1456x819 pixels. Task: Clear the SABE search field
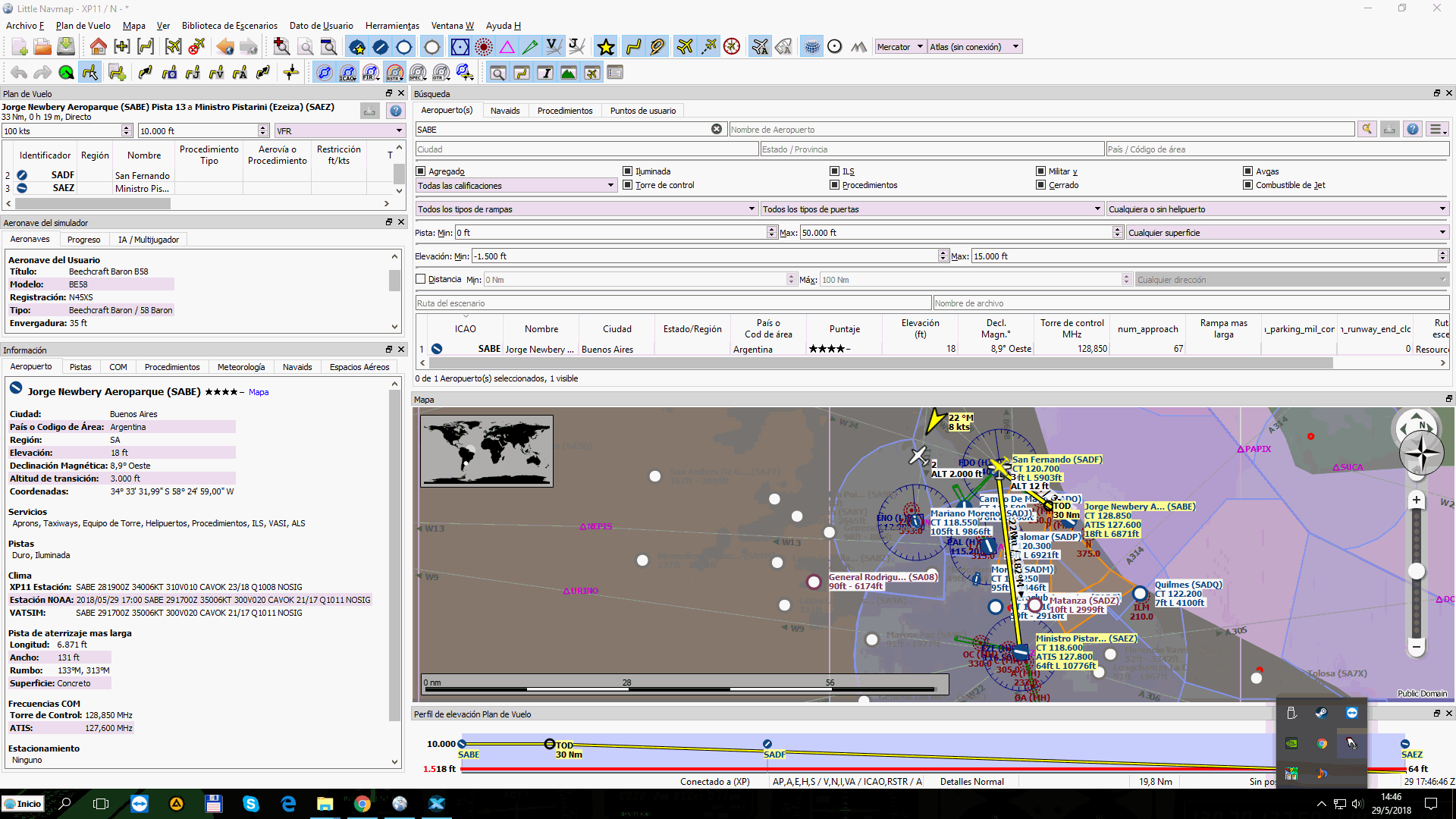(717, 130)
